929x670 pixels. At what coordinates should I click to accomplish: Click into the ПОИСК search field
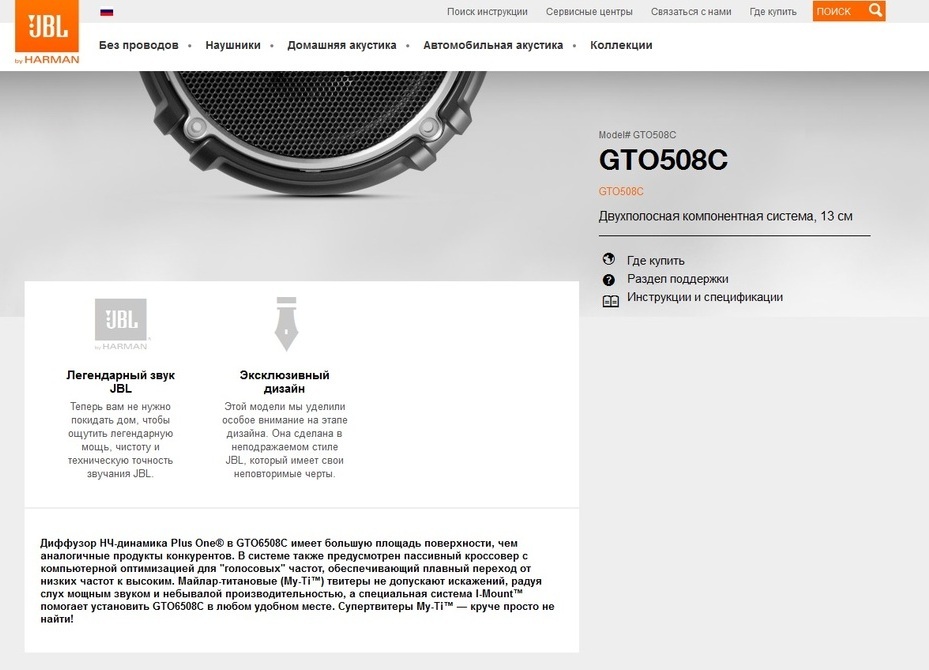coord(837,11)
